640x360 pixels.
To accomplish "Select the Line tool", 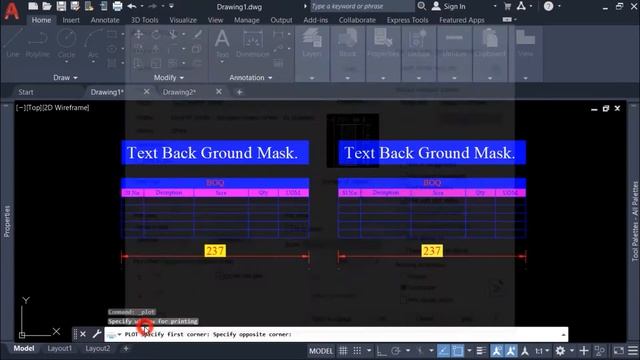I will point(13,43).
